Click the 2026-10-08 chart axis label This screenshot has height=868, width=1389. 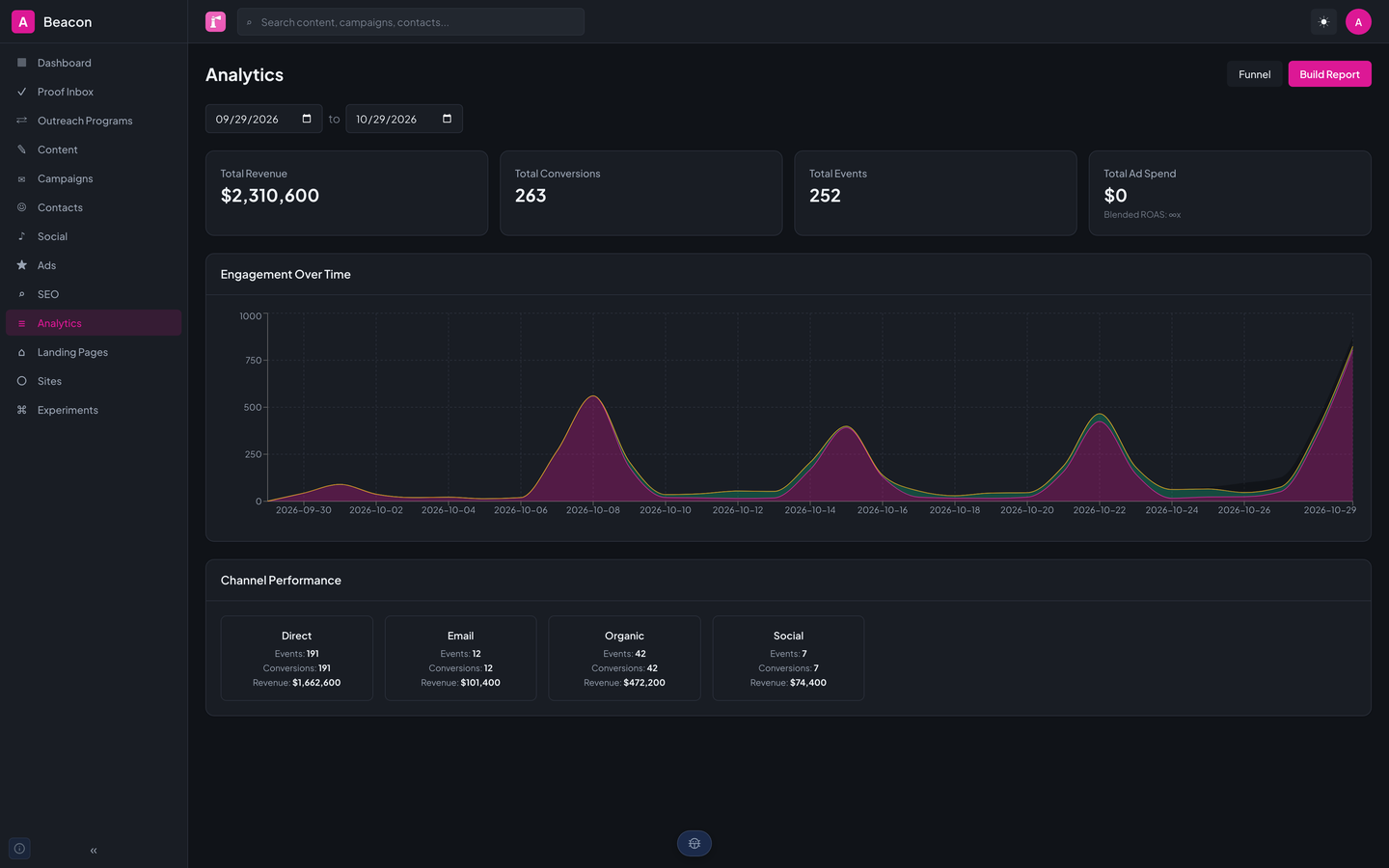tap(593, 510)
